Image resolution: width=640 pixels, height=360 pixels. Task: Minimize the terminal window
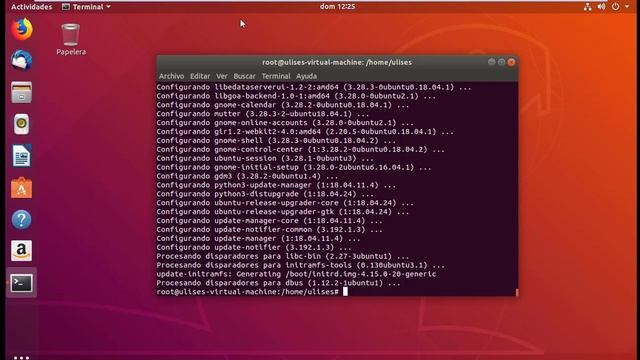491,62
